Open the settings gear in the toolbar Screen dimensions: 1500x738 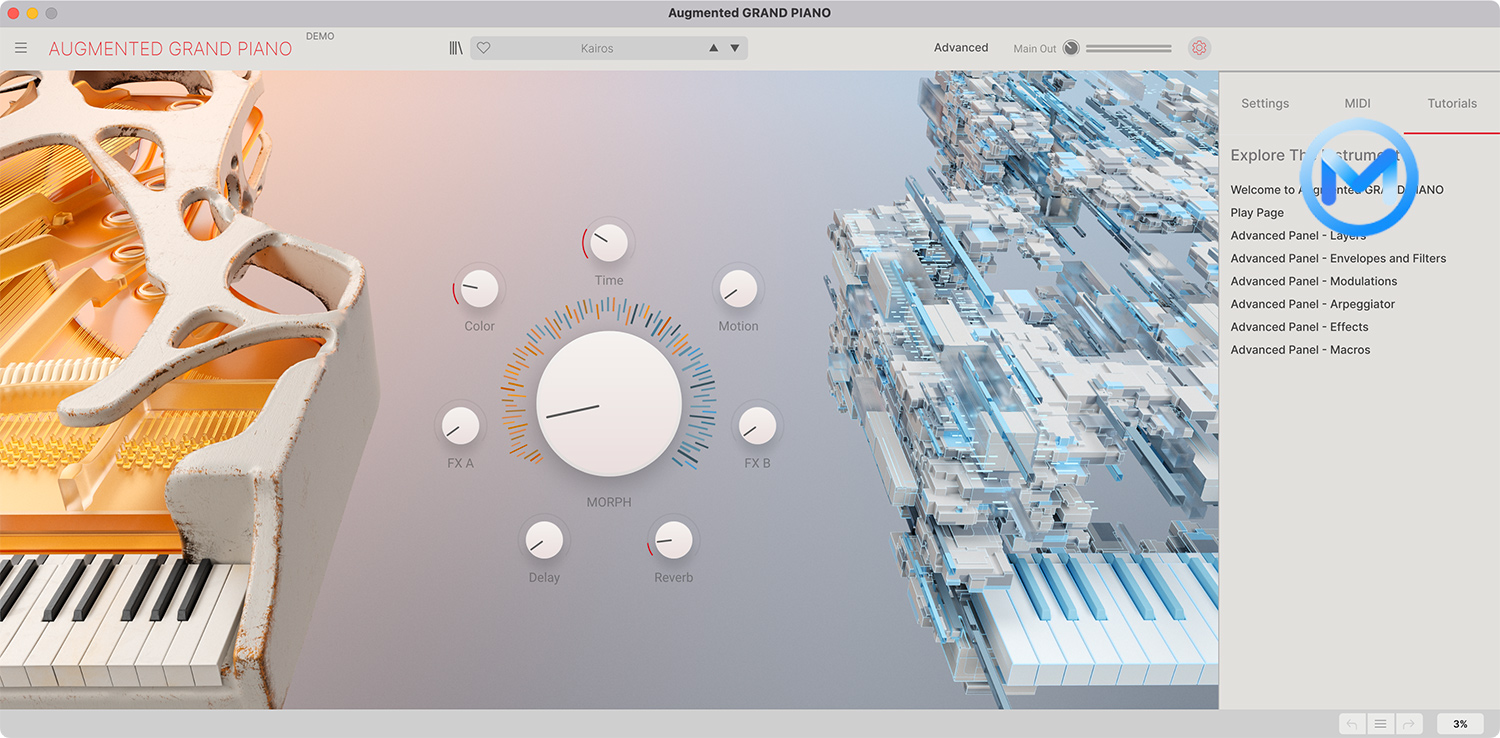point(1198,47)
